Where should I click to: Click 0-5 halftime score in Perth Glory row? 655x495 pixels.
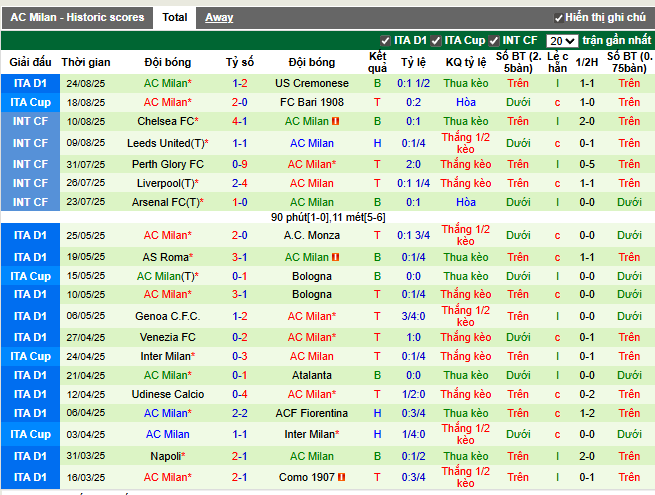[586, 164]
